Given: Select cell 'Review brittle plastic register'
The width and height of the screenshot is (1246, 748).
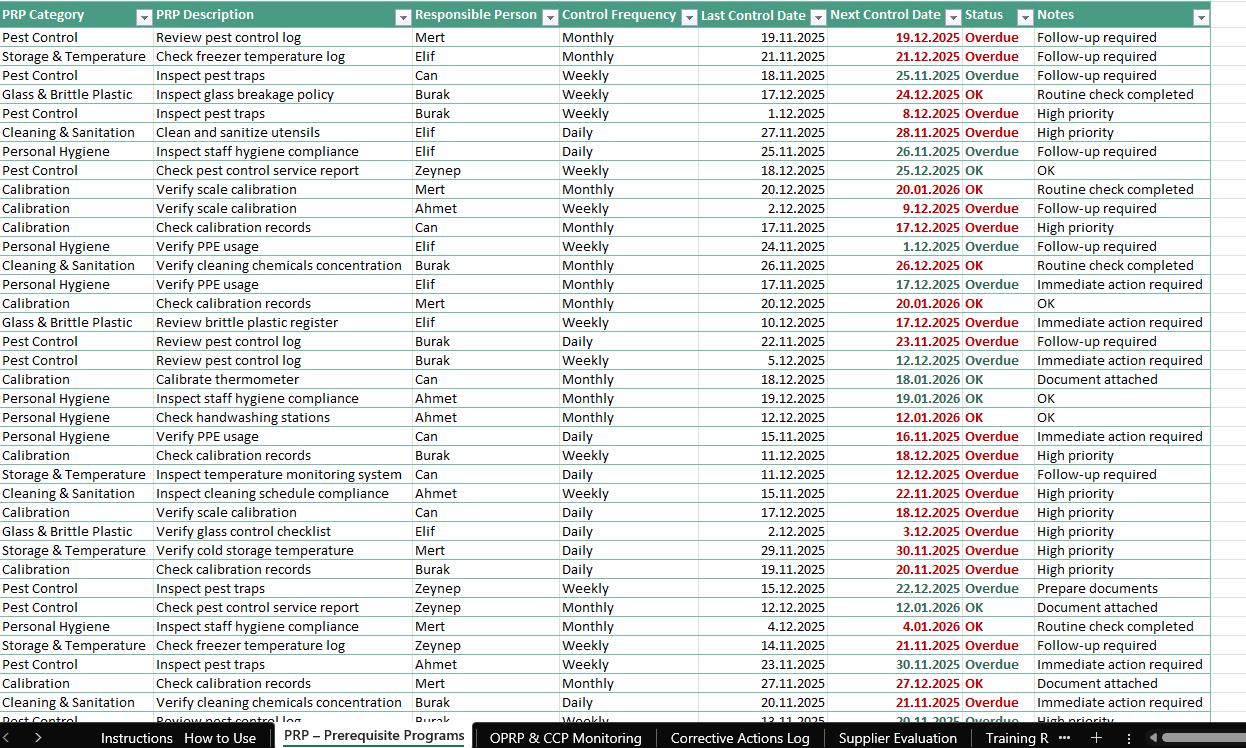Looking at the screenshot, I should [283, 322].
